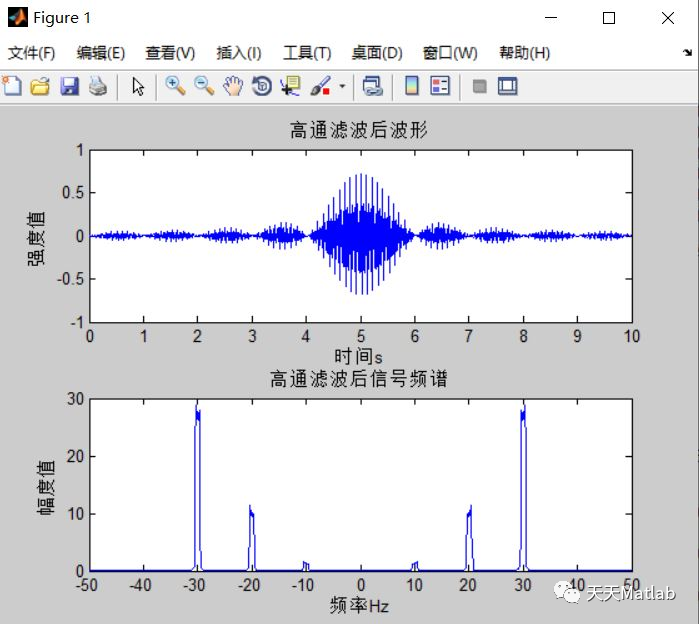Minimize the Figure 1 window
Screen dimensions: 699x624
[x=551, y=18]
